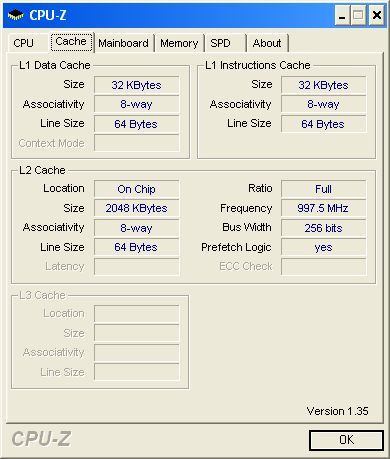Click the 'Latency' label
This screenshot has width=390, height=459.
pyautogui.click(x=65, y=266)
